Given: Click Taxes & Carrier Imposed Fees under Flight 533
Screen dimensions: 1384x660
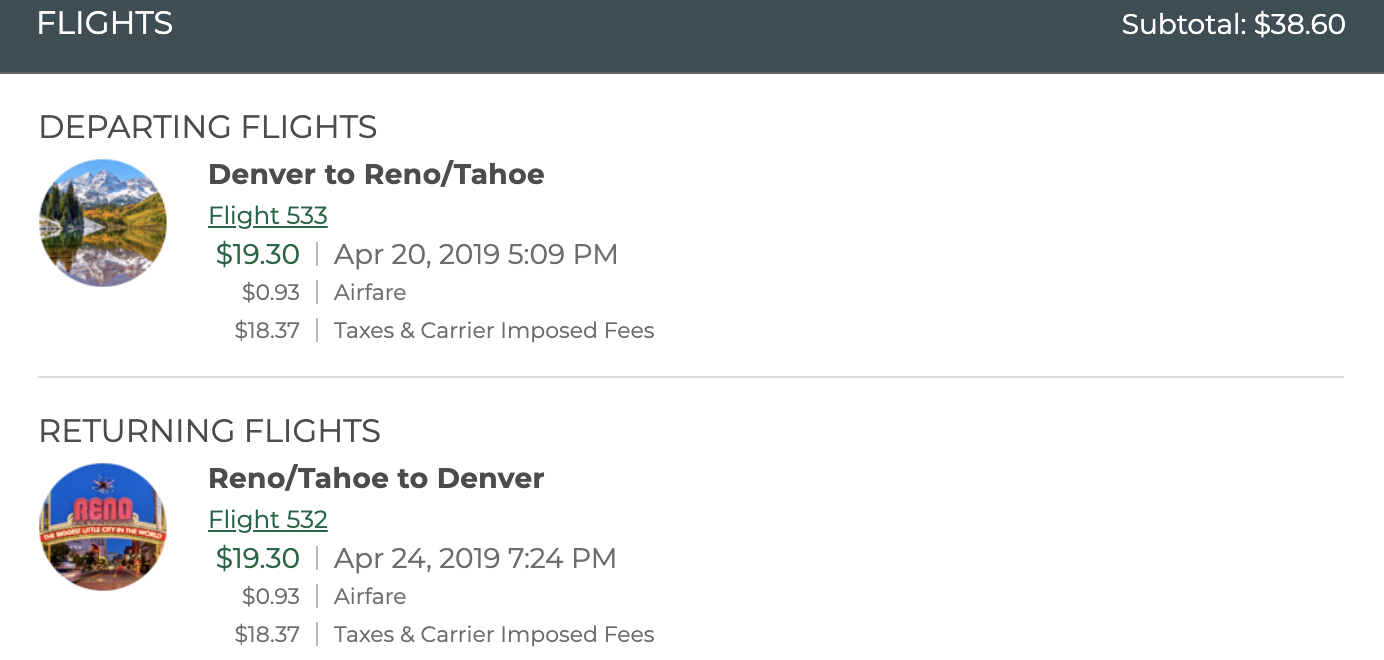Looking at the screenshot, I should pyautogui.click(x=494, y=331).
